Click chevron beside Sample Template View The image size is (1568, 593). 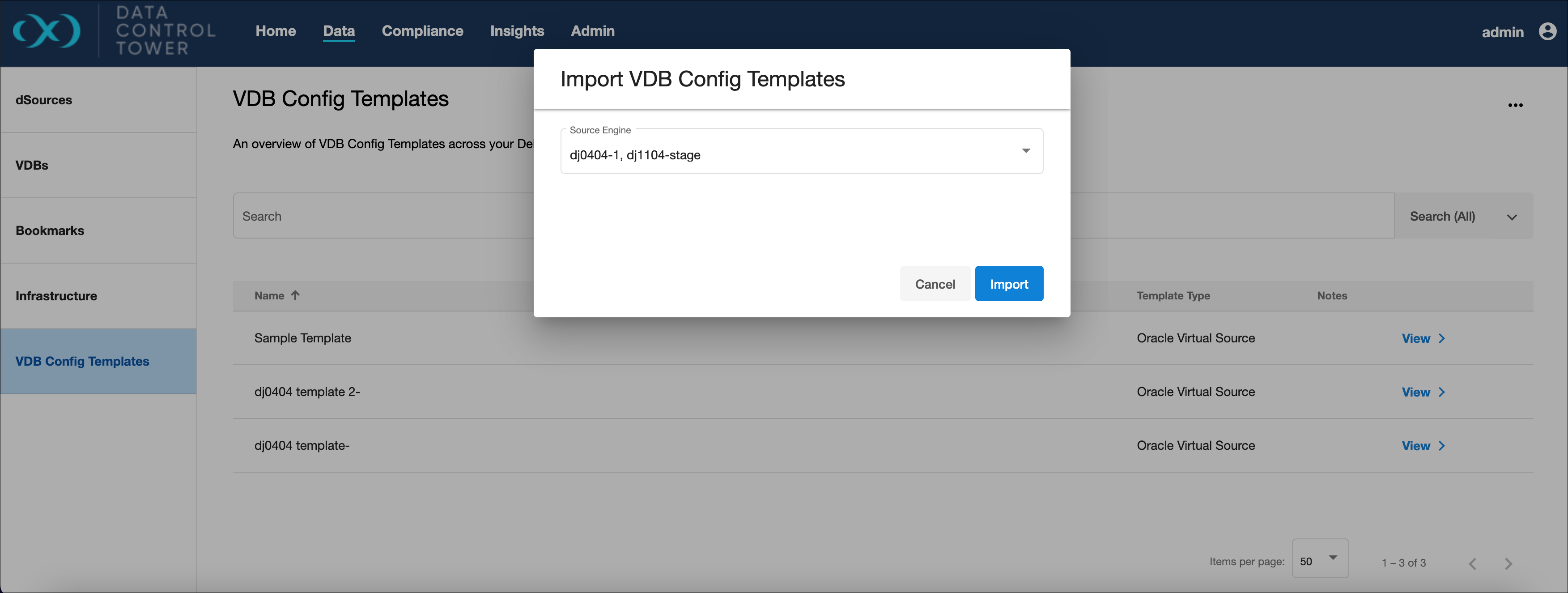tap(1441, 338)
